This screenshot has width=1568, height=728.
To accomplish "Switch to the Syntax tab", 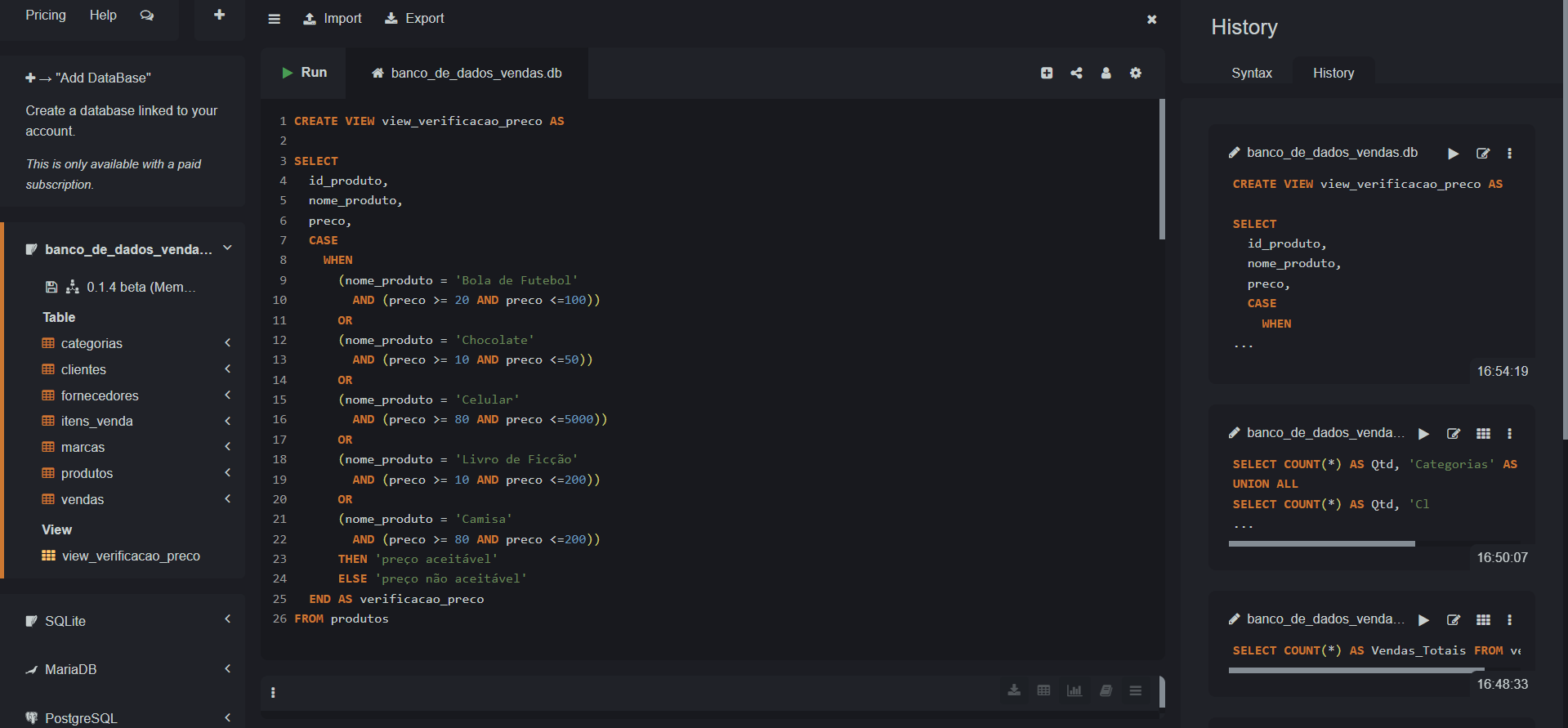I will click(x=1252, y=74).
